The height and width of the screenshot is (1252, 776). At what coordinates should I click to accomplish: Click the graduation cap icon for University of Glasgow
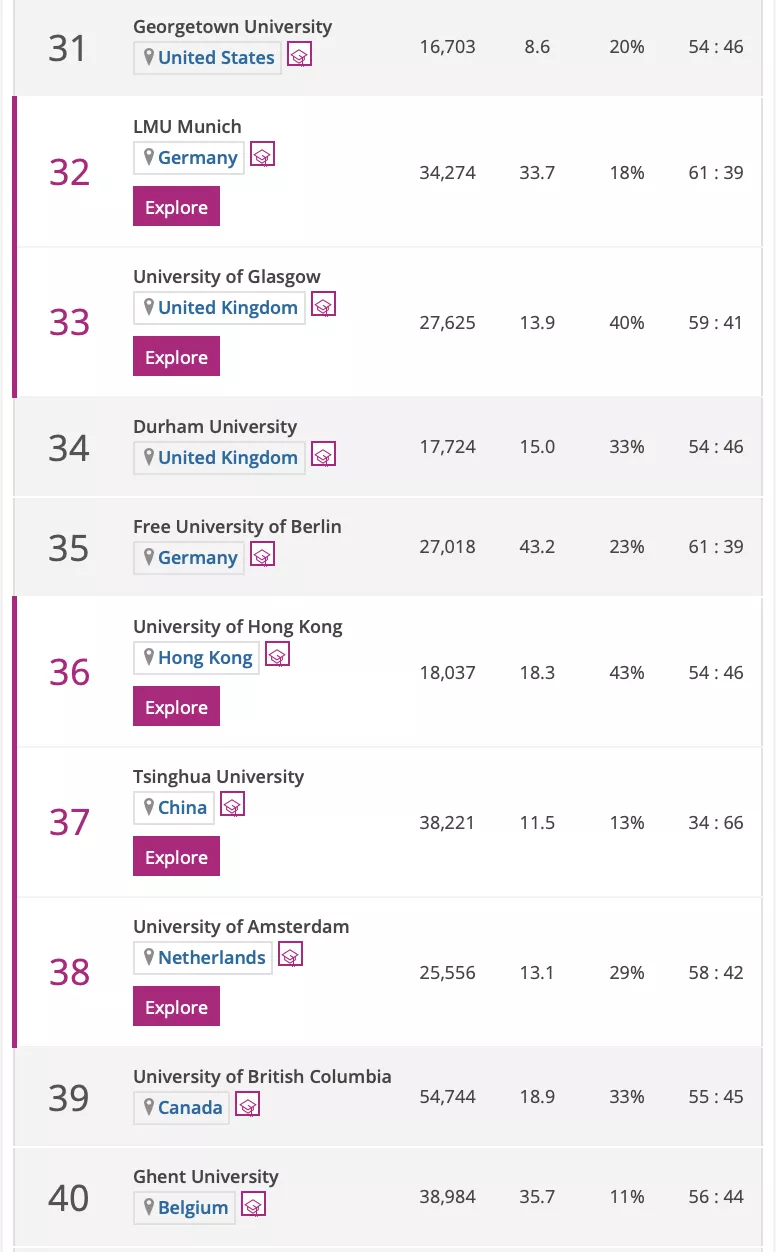coord(323,304)
